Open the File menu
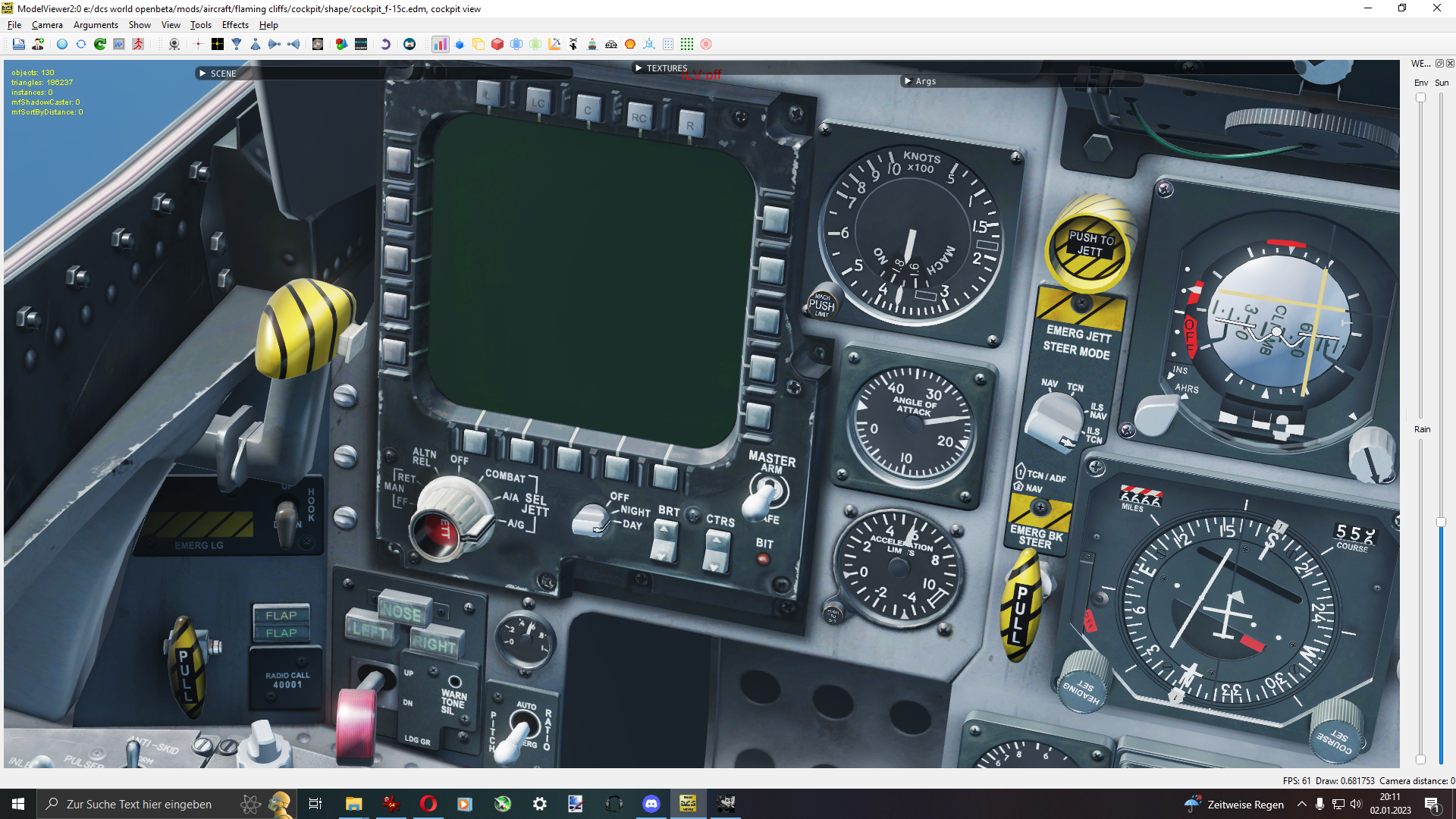This screenshot has height=819, width=1456. pos(14,25)
